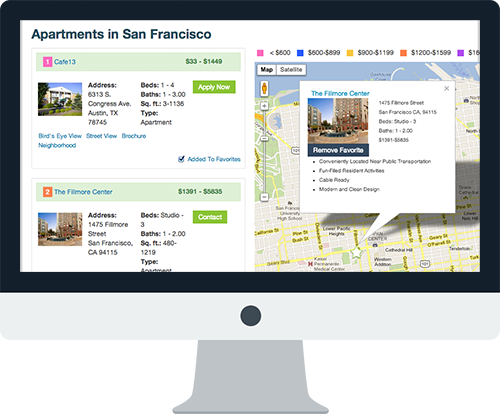Click the map zoom slider handle

tap(264, 138)
